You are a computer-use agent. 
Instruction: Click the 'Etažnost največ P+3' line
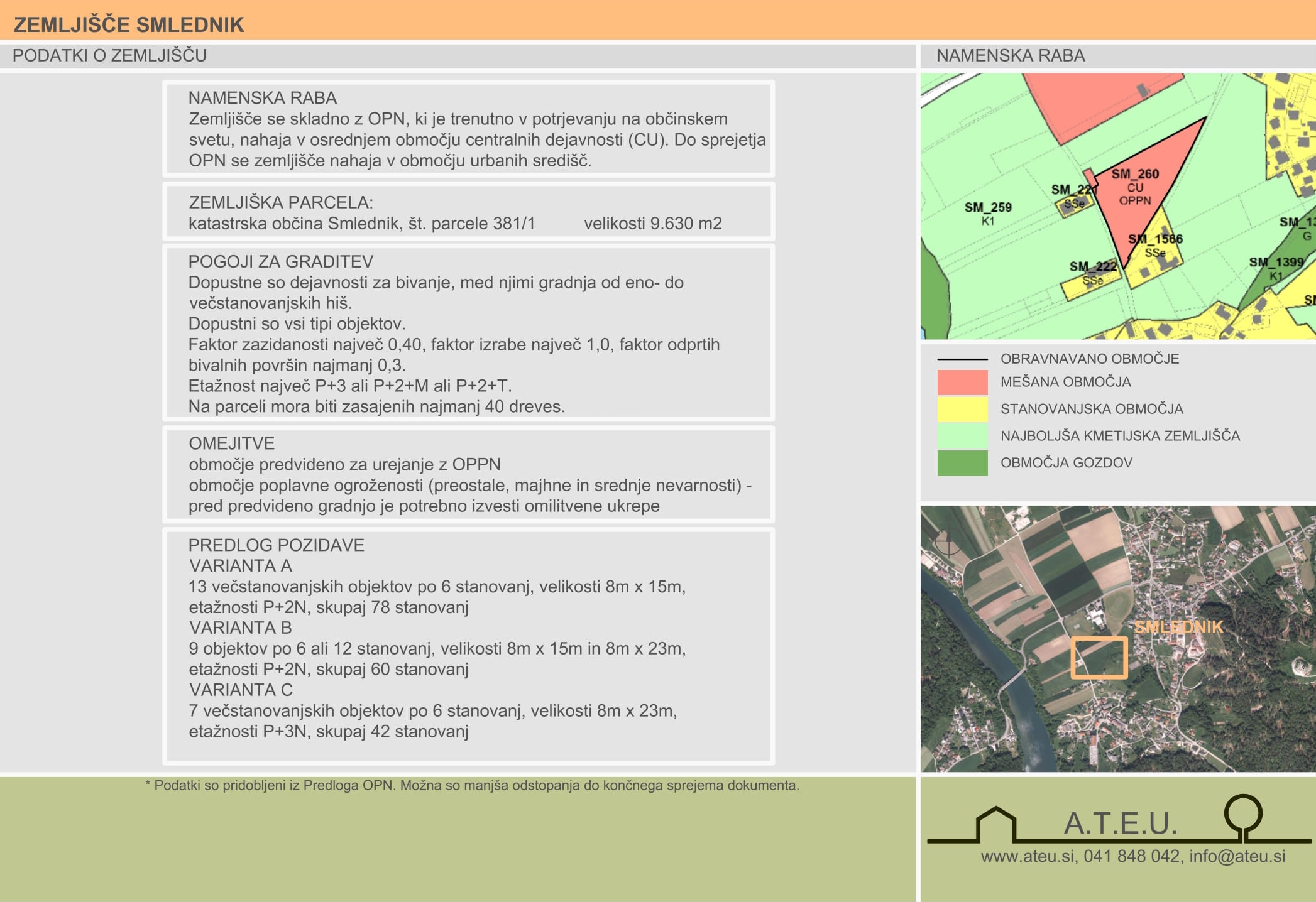(350, 386)
